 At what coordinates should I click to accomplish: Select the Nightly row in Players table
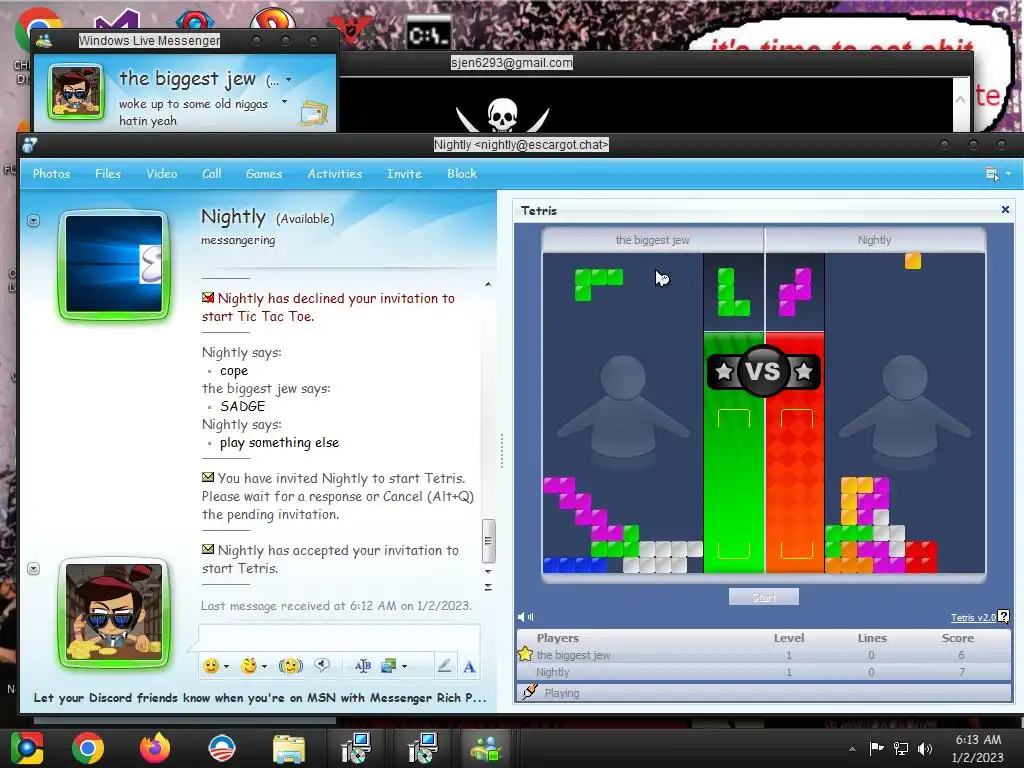coord(764,672)
